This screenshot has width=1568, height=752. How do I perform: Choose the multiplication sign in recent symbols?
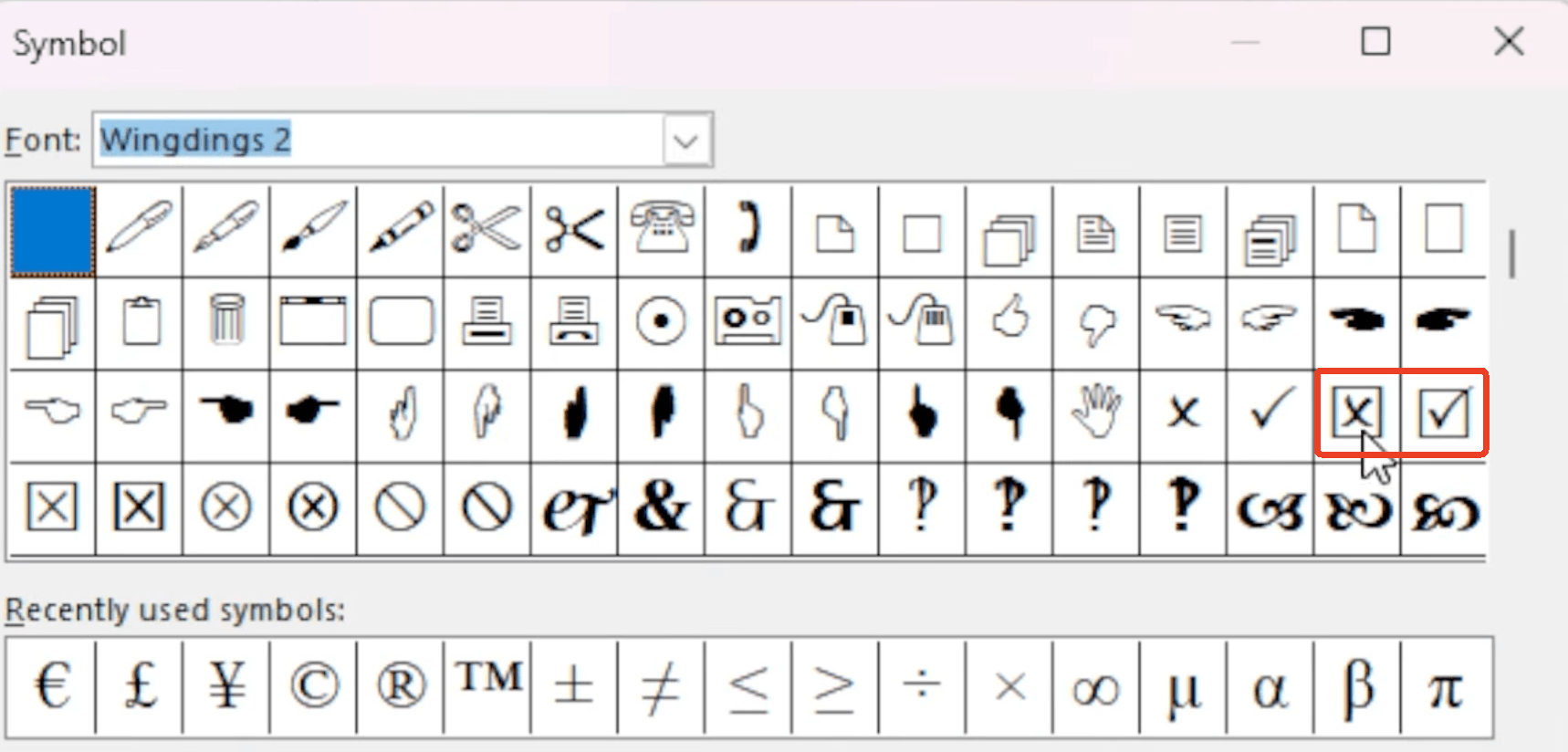pyautogui.click(x=1009, y=686)
